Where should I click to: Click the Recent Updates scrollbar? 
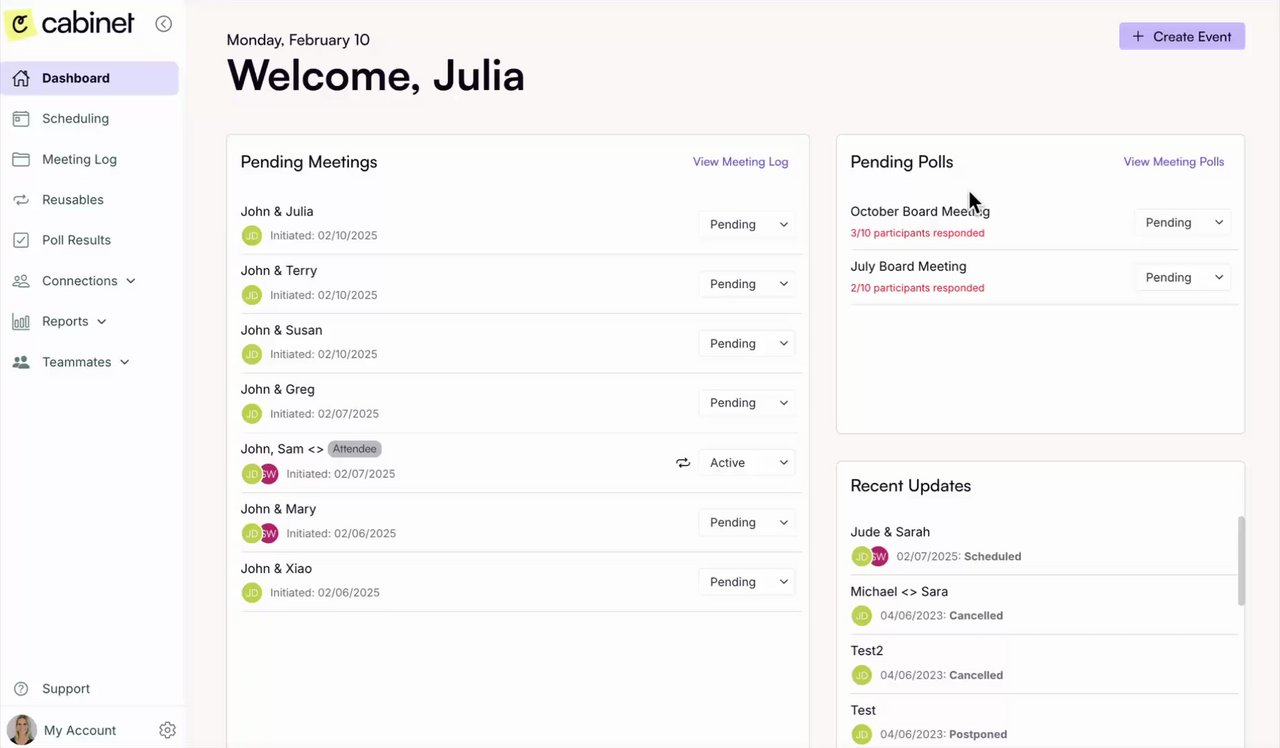(1242, 560)
